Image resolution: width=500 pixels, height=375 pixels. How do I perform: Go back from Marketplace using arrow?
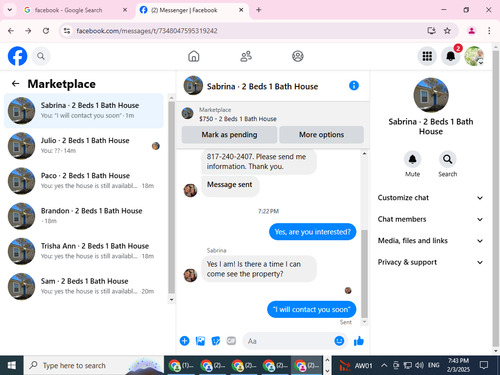pos(15,84)
